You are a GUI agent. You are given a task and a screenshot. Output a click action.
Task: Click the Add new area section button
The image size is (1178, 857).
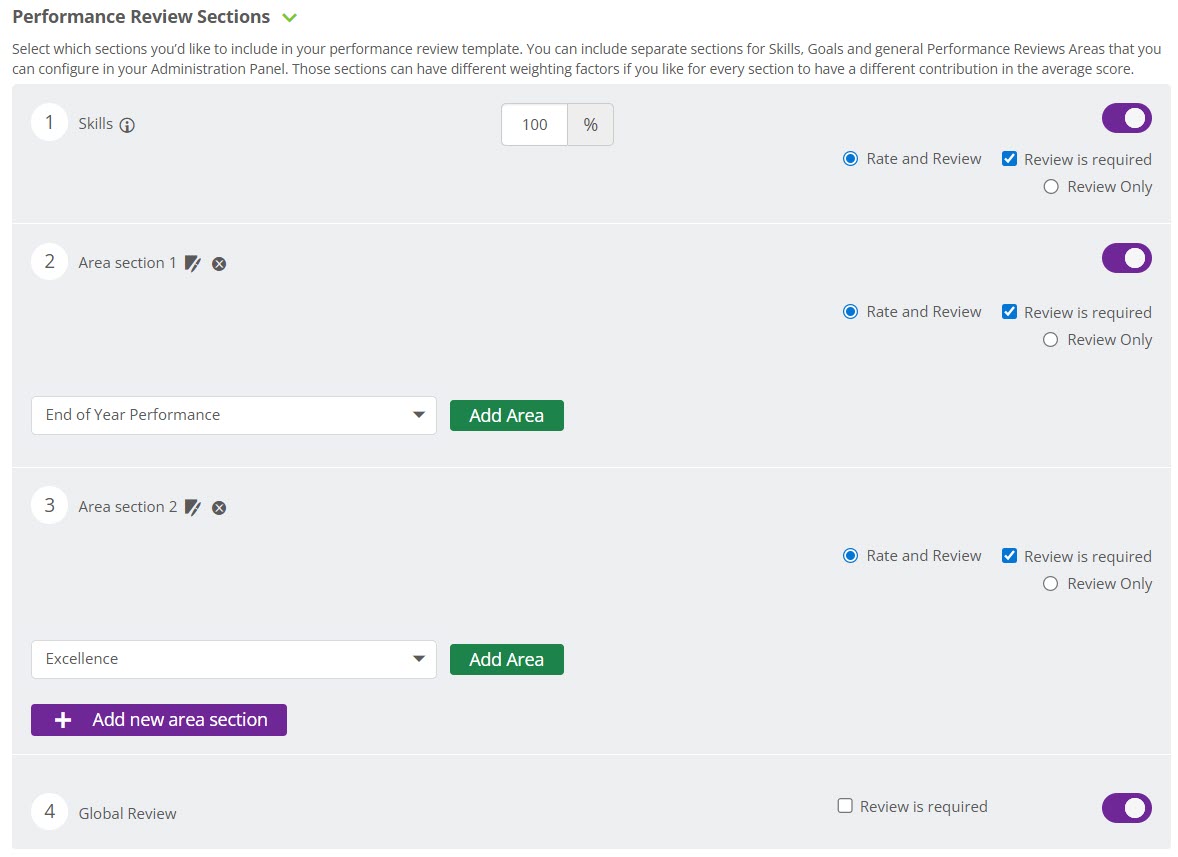[159, 720]
